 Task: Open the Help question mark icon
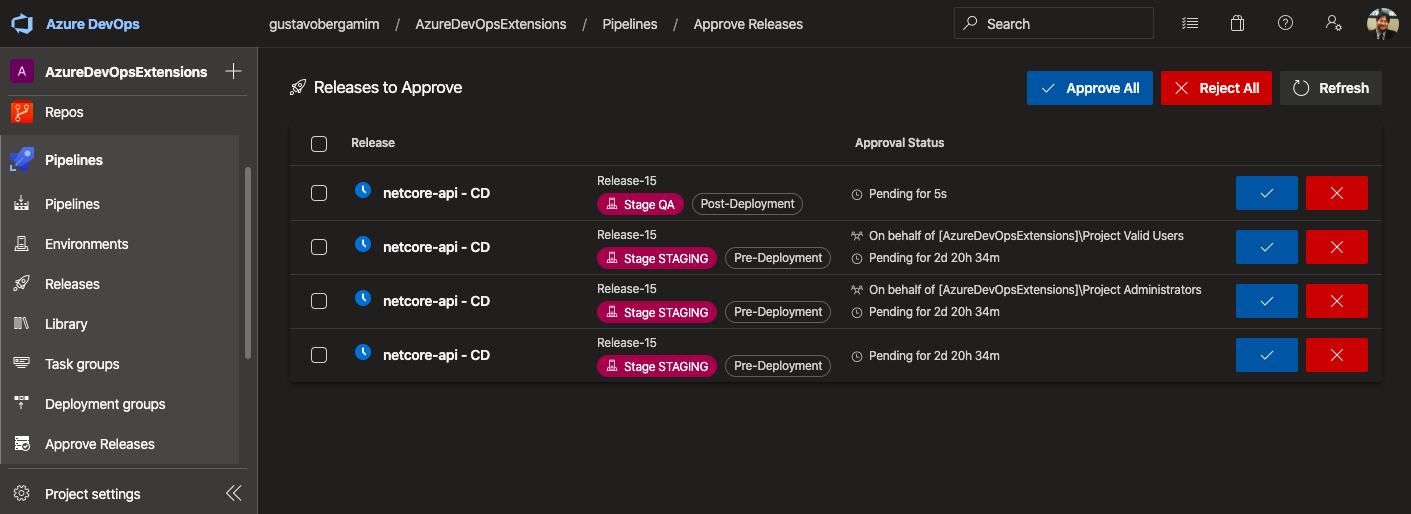click(x=1286, y=24)
